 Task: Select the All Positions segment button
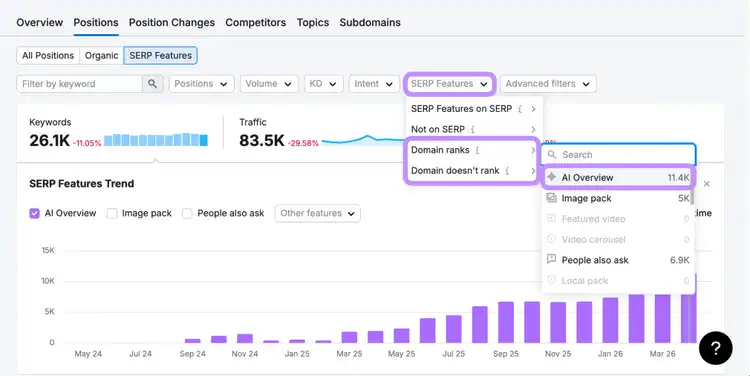coord(48,55)
